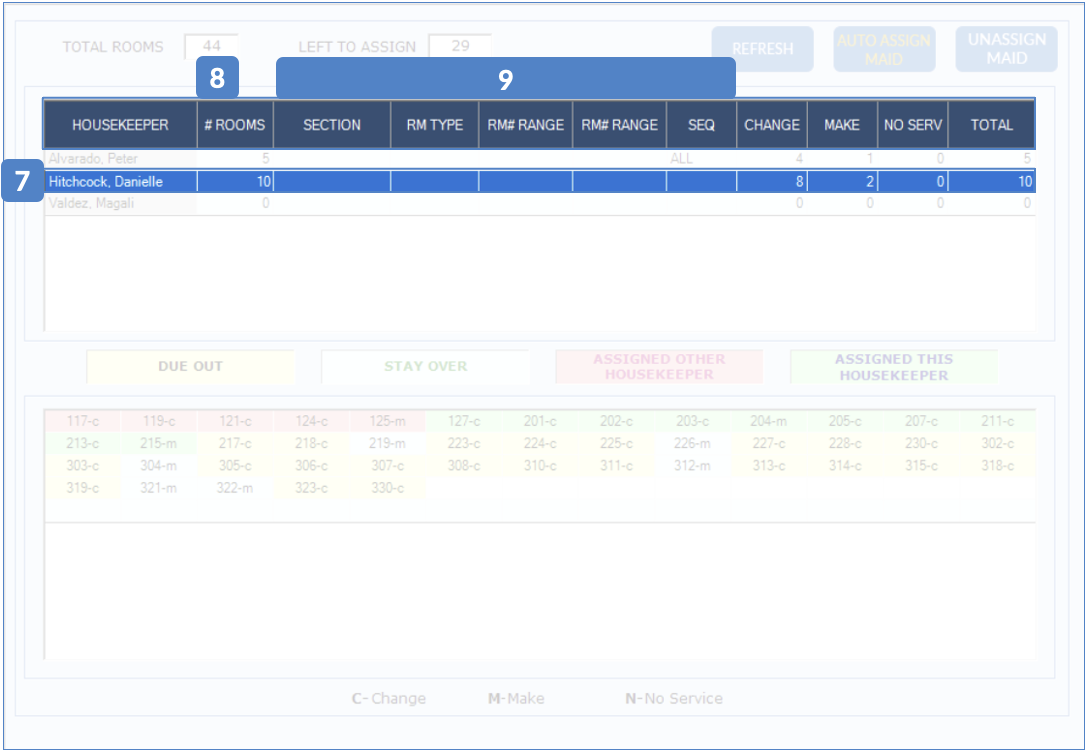Click the REFRESH button
This screenshot has height=753, width=1089.
point(762,49)
